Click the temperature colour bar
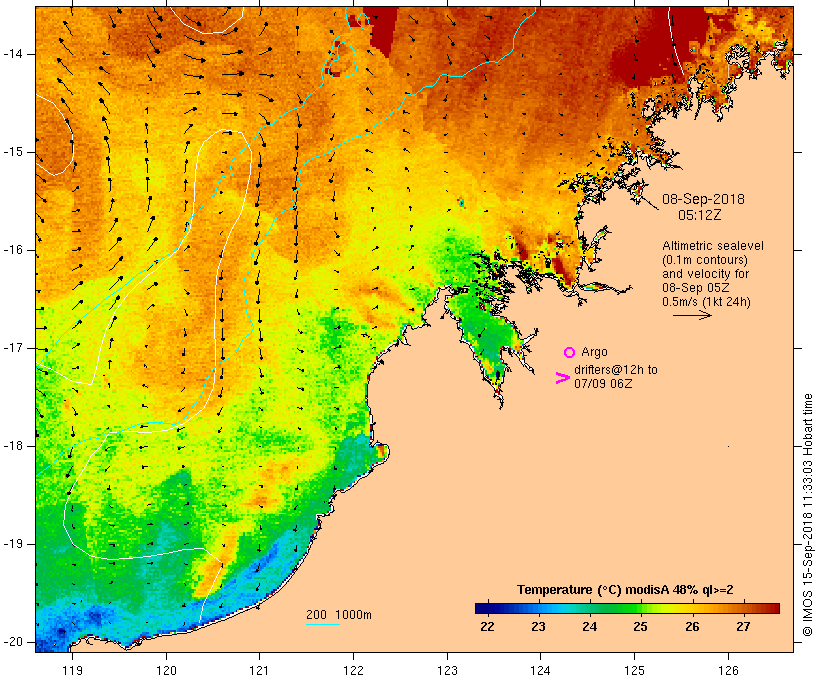820x680 pixels. point(627,608)
